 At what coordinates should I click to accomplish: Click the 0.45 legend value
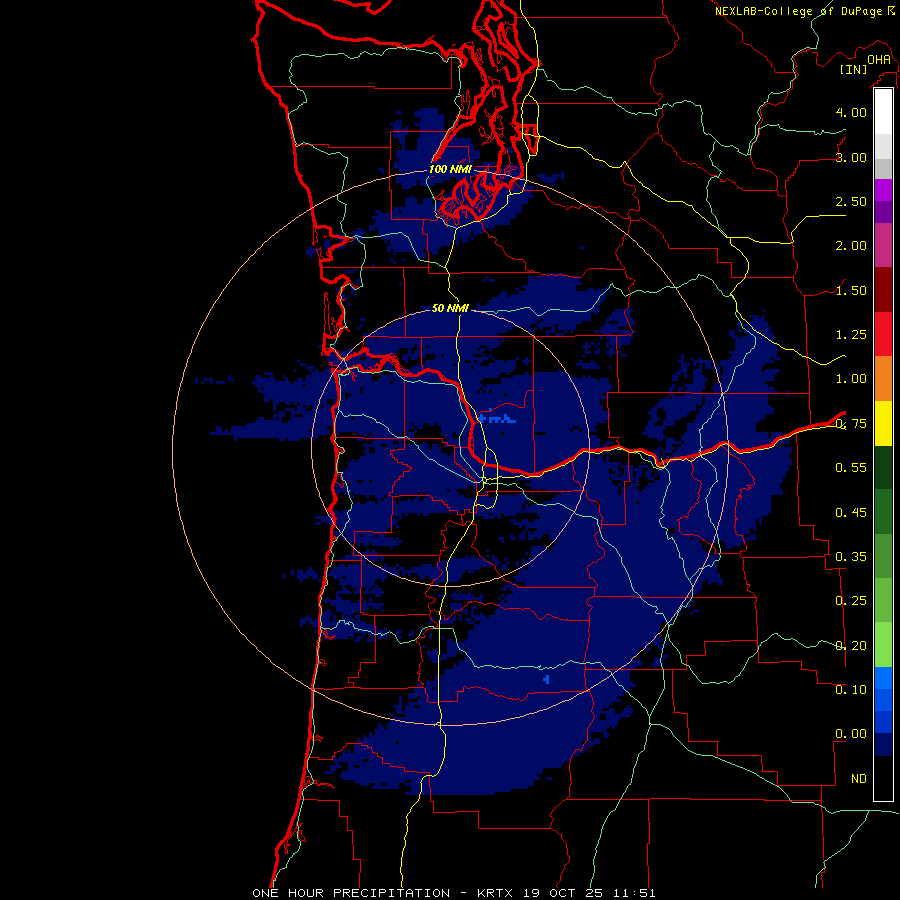click(851, 512)
